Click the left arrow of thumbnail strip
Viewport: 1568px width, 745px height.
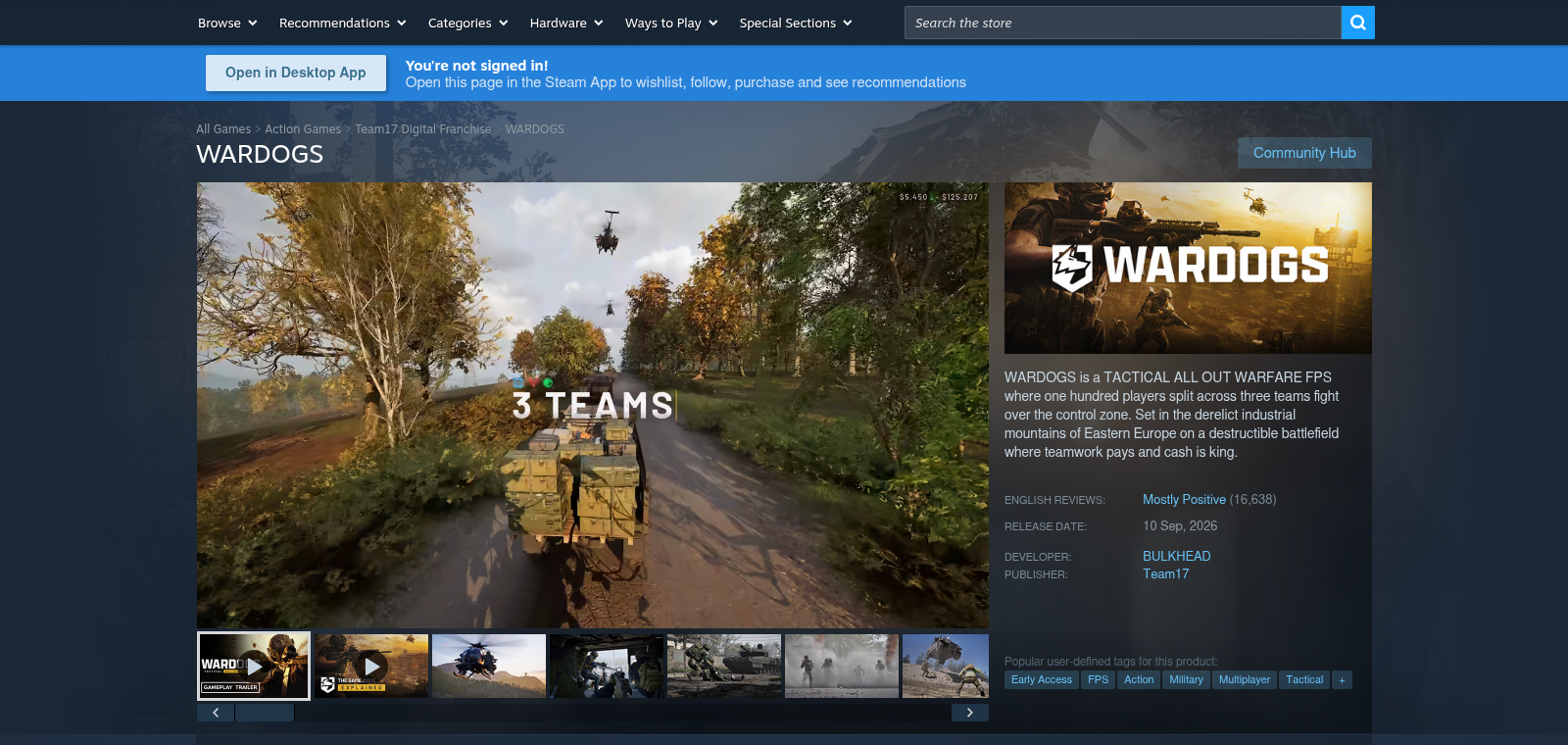coord(216,713)
